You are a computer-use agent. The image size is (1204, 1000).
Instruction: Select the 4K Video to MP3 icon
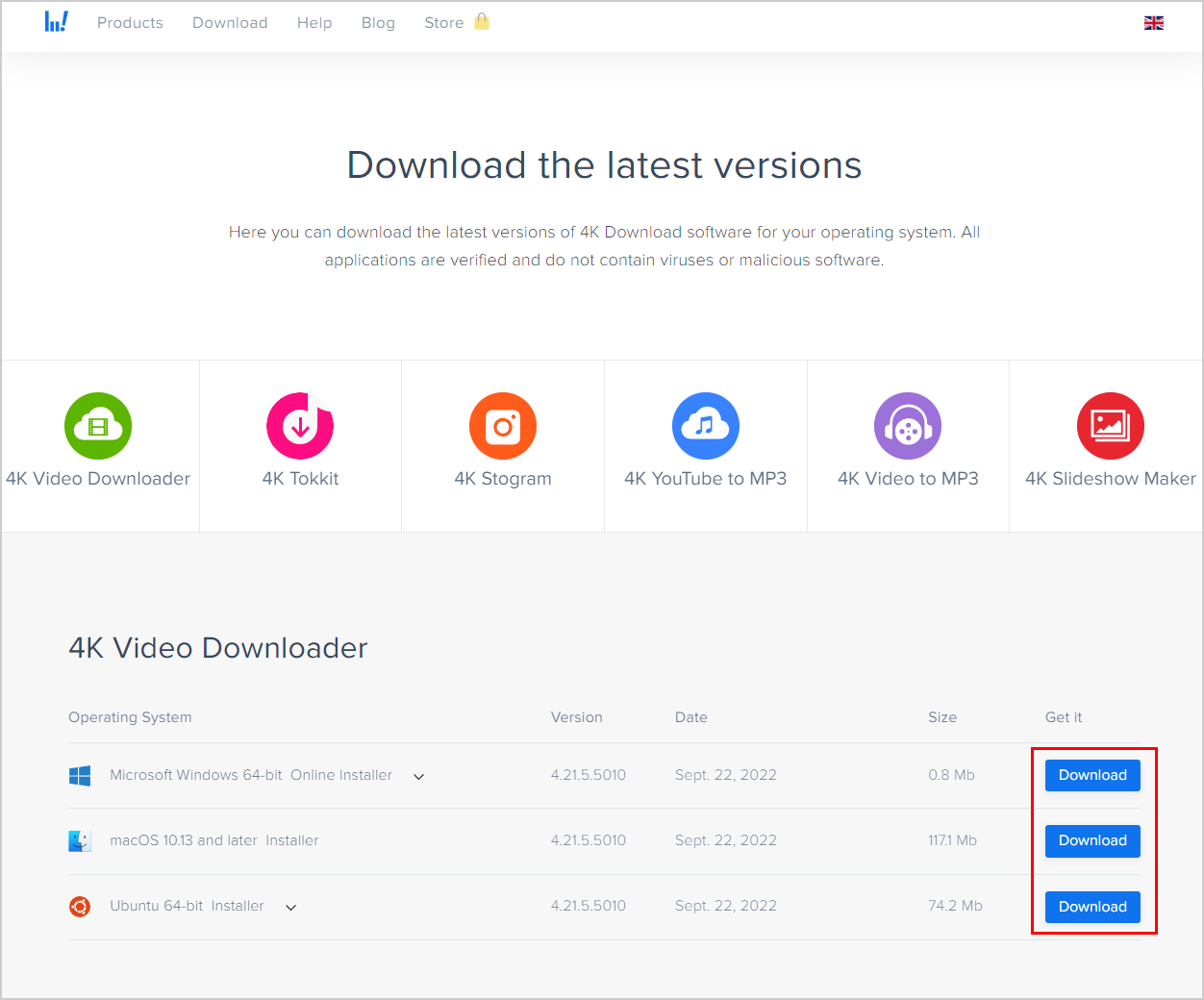(x=908, y=426)
